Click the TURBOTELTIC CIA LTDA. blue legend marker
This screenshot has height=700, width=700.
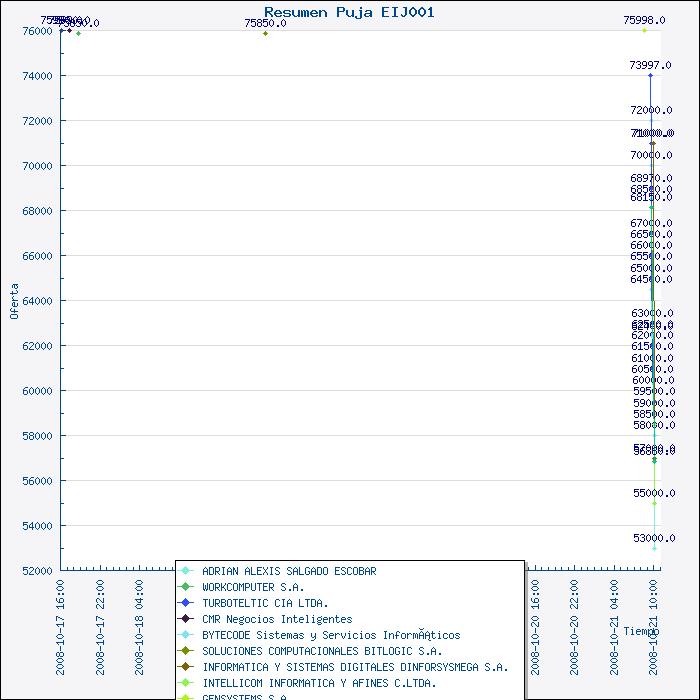[185, 603]
